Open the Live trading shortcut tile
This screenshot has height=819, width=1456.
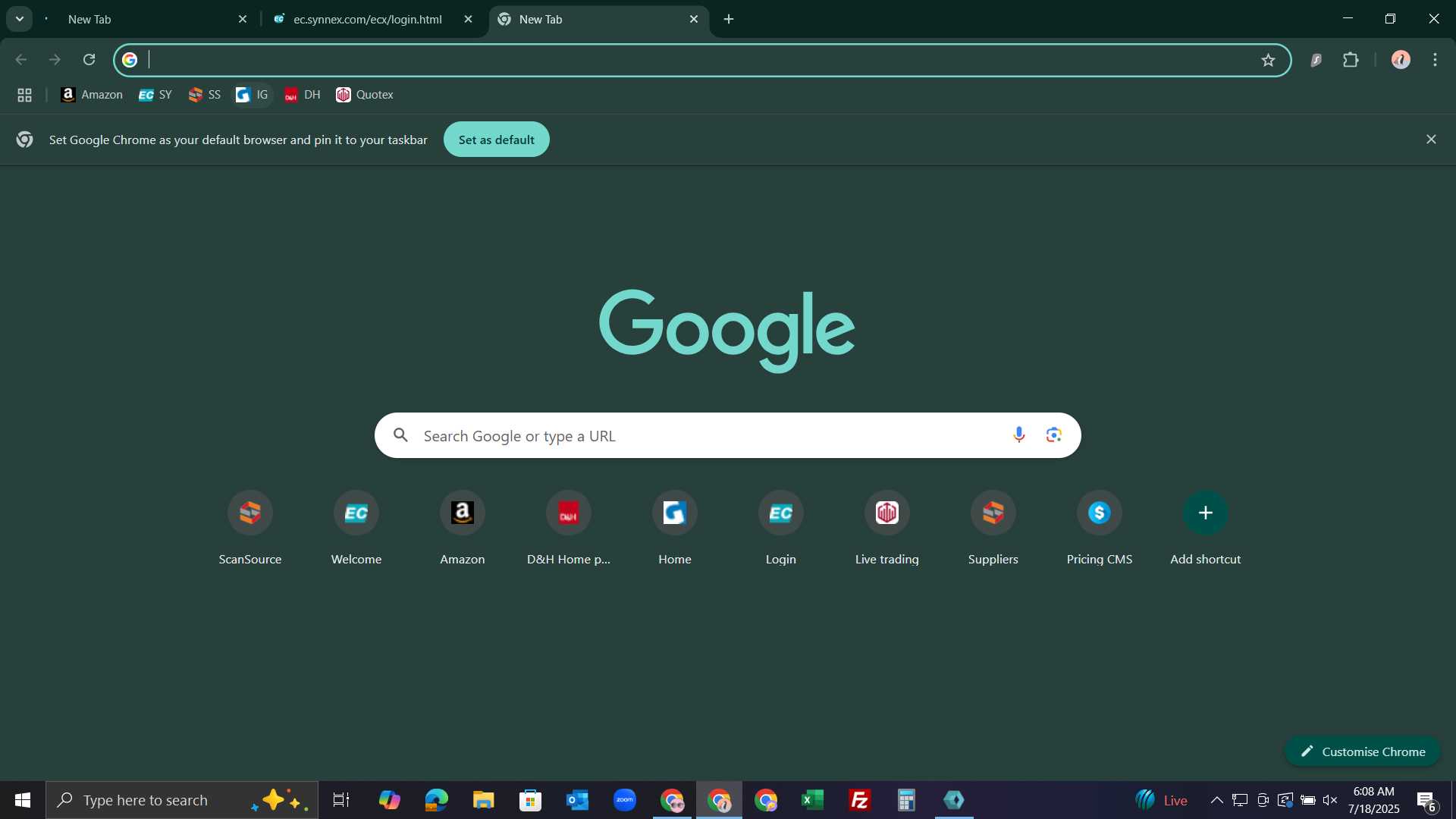pos(887,529)
